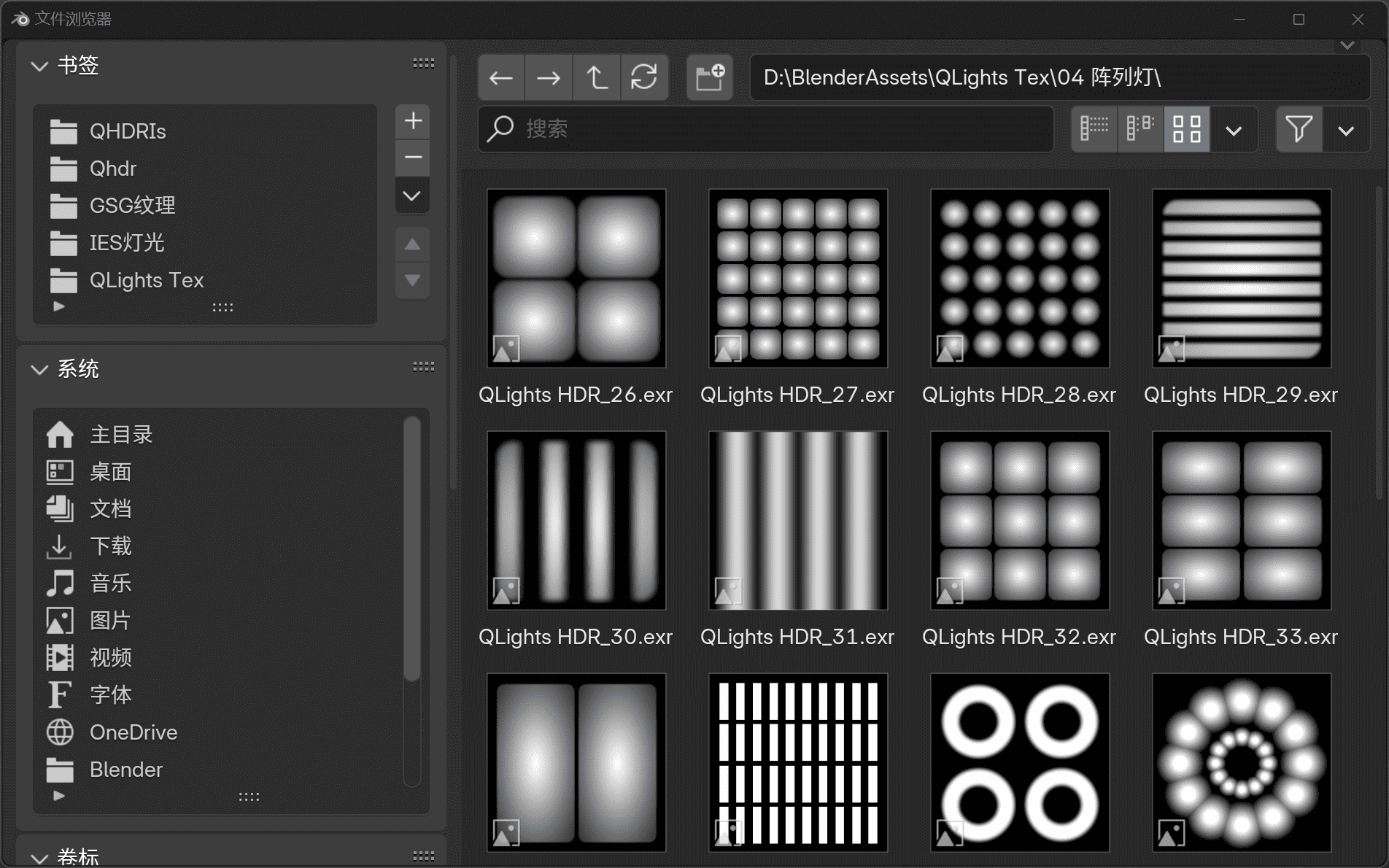Switch to horizontal list display mode

coord(1140,129)
